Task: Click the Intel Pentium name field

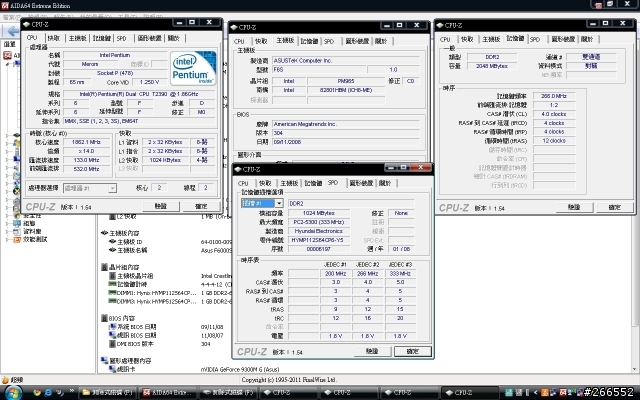Action: click(x=115, y=55)
